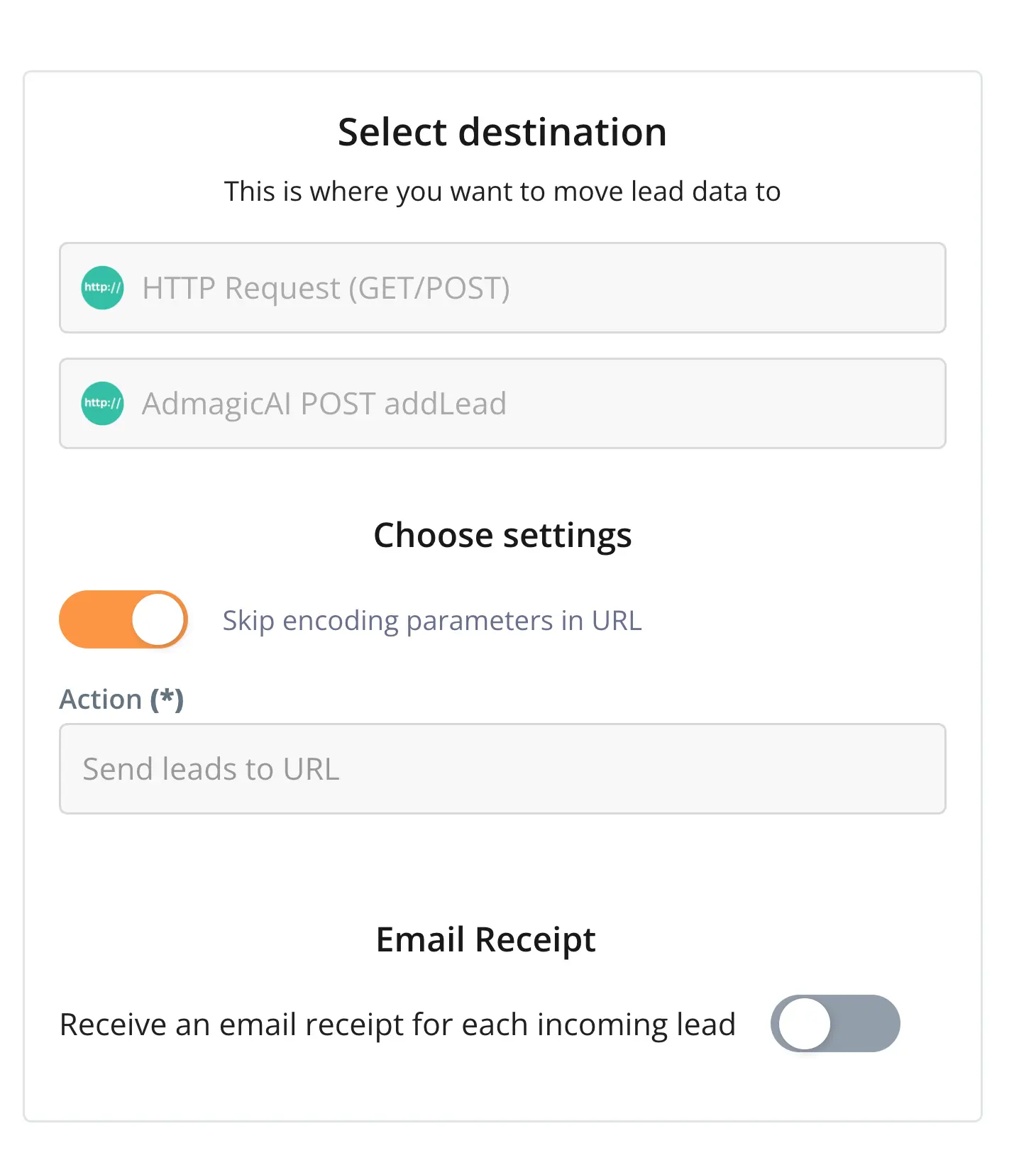Click the 'Choose settings' heading
Image resolution: width=1036 pixels, height=1165 pixels.
coord(502,535)
